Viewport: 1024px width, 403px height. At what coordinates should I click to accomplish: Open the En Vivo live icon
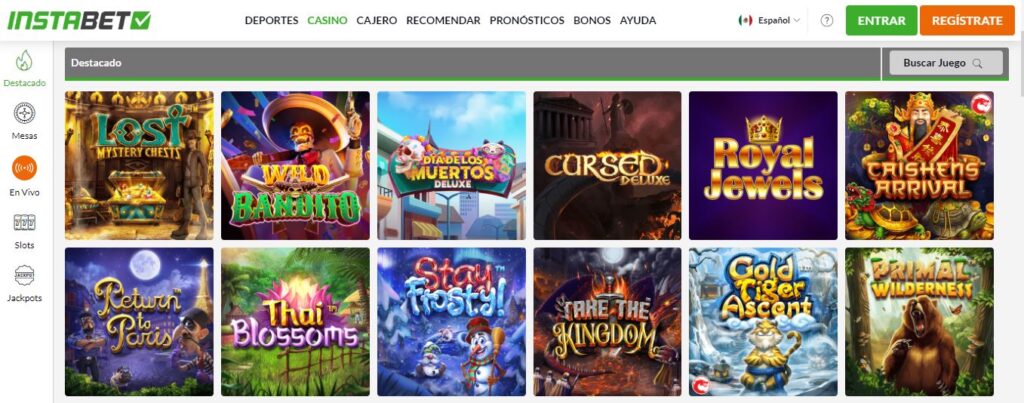coord(24,168)
